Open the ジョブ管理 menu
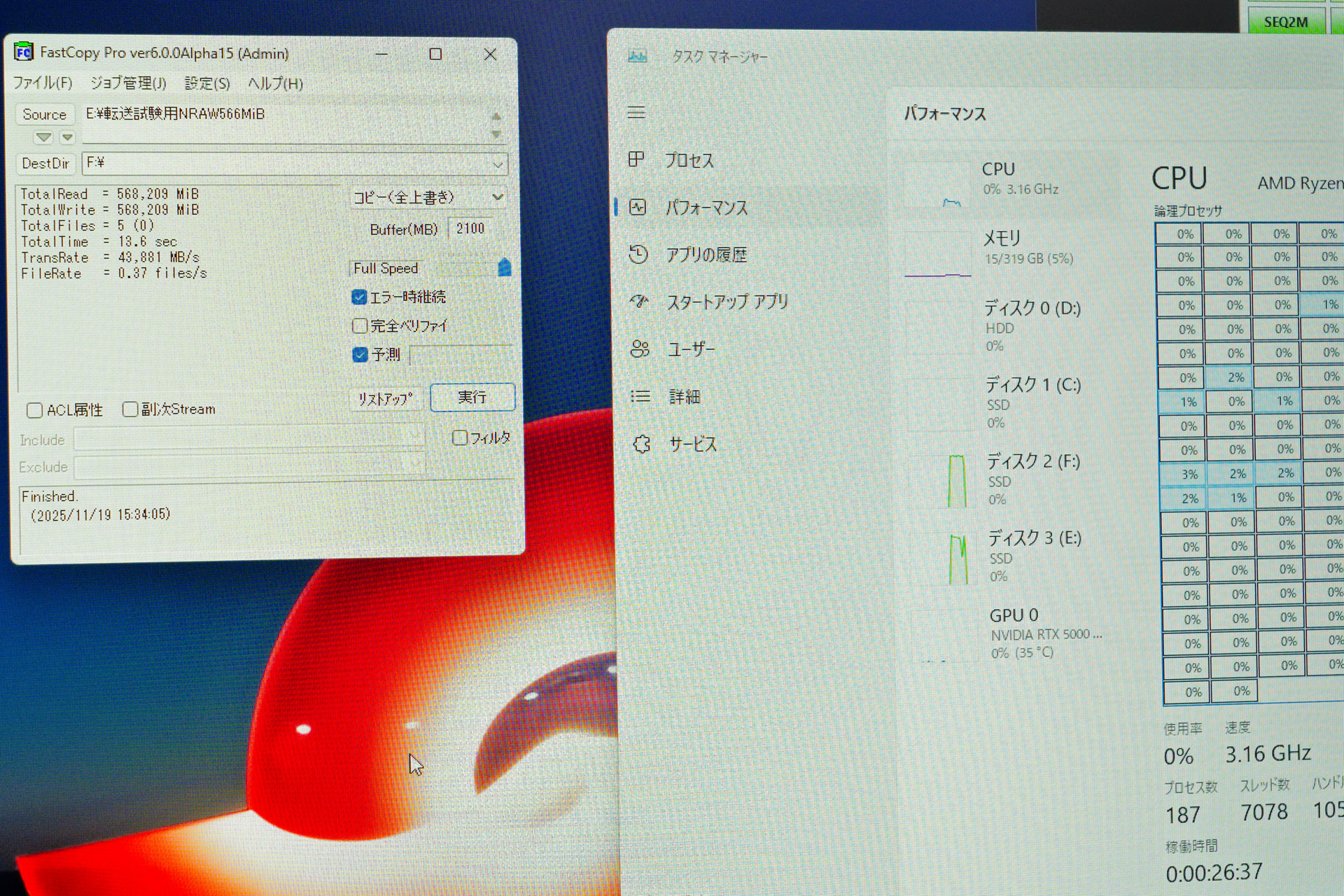The image size is (1344, 896). click(128, 83)
